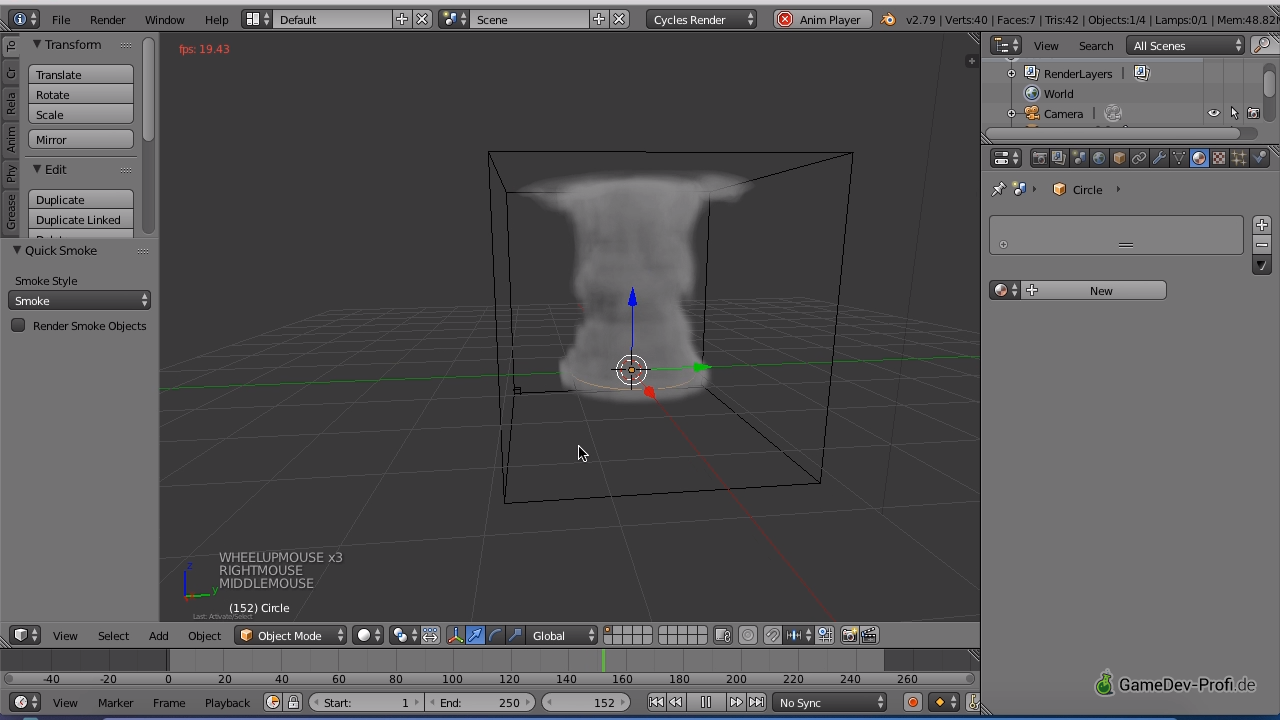Toggle the 3D manipulator widget on or off

[455, 635]
